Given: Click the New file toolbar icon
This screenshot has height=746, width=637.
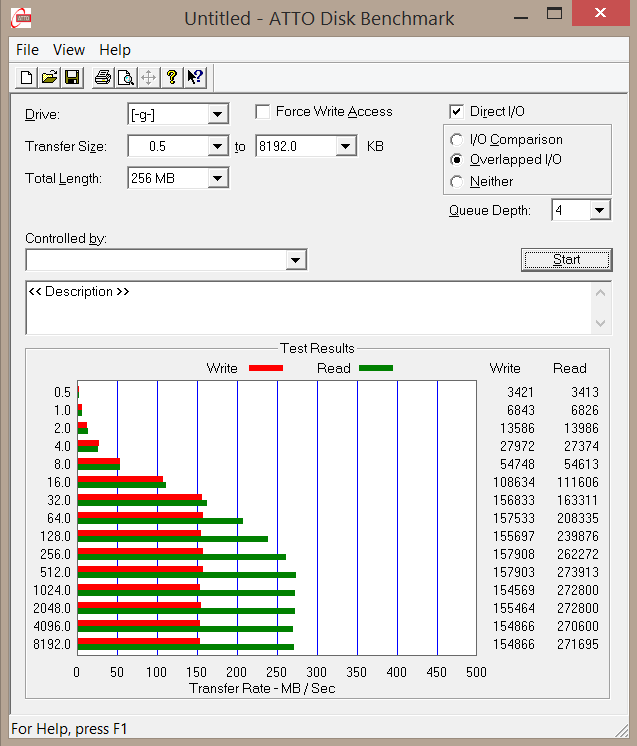Looking at the screenshot, I should 27,78.
